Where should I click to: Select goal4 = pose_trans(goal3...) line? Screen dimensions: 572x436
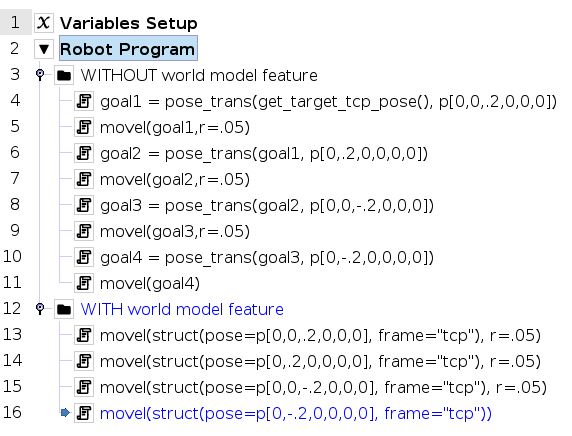tap(267, 258)
